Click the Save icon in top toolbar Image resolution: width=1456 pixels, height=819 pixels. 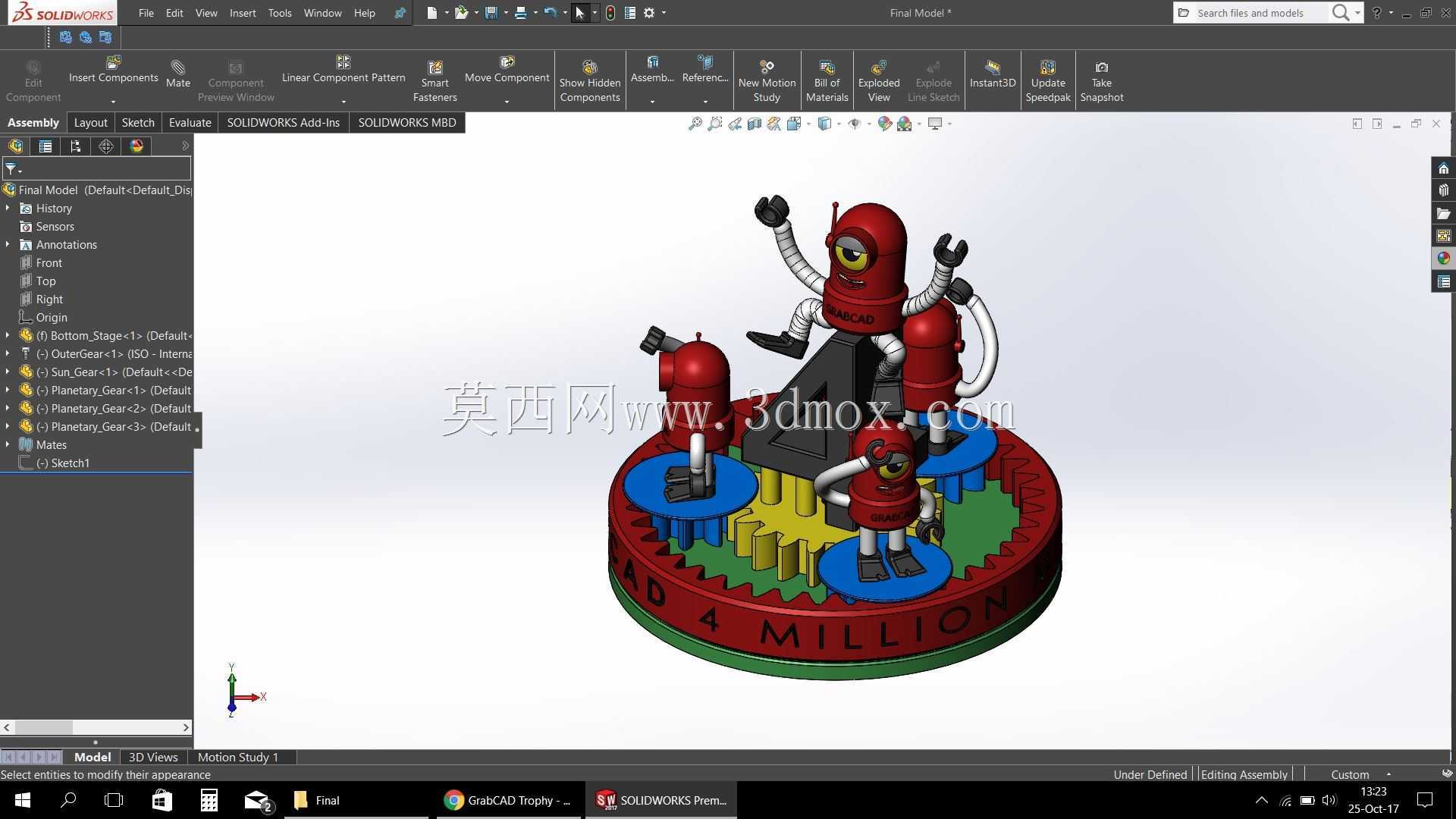[x=491, y=13]
